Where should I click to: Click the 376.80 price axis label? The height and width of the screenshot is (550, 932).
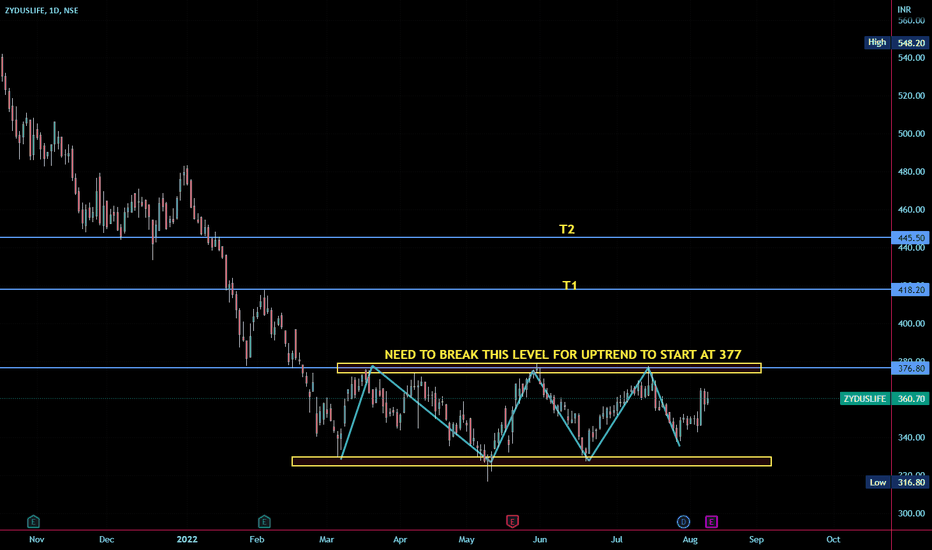(x=911, y=368)
